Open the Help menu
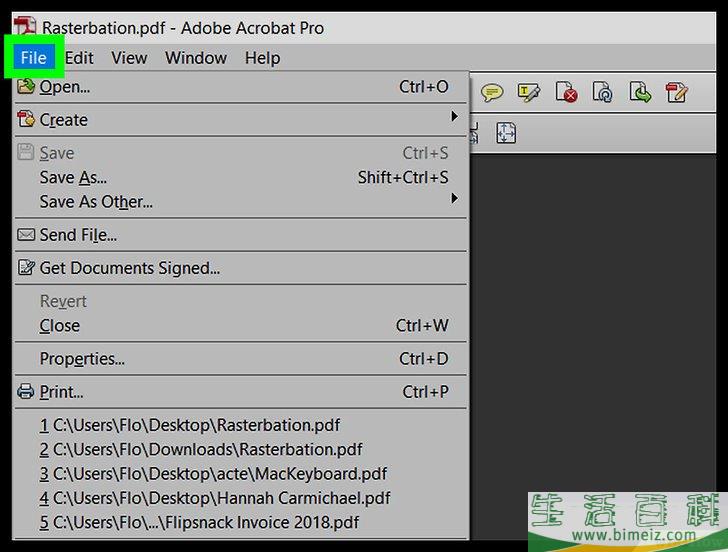Viewport: 728px width, 552px height. [x=263, y=58]
